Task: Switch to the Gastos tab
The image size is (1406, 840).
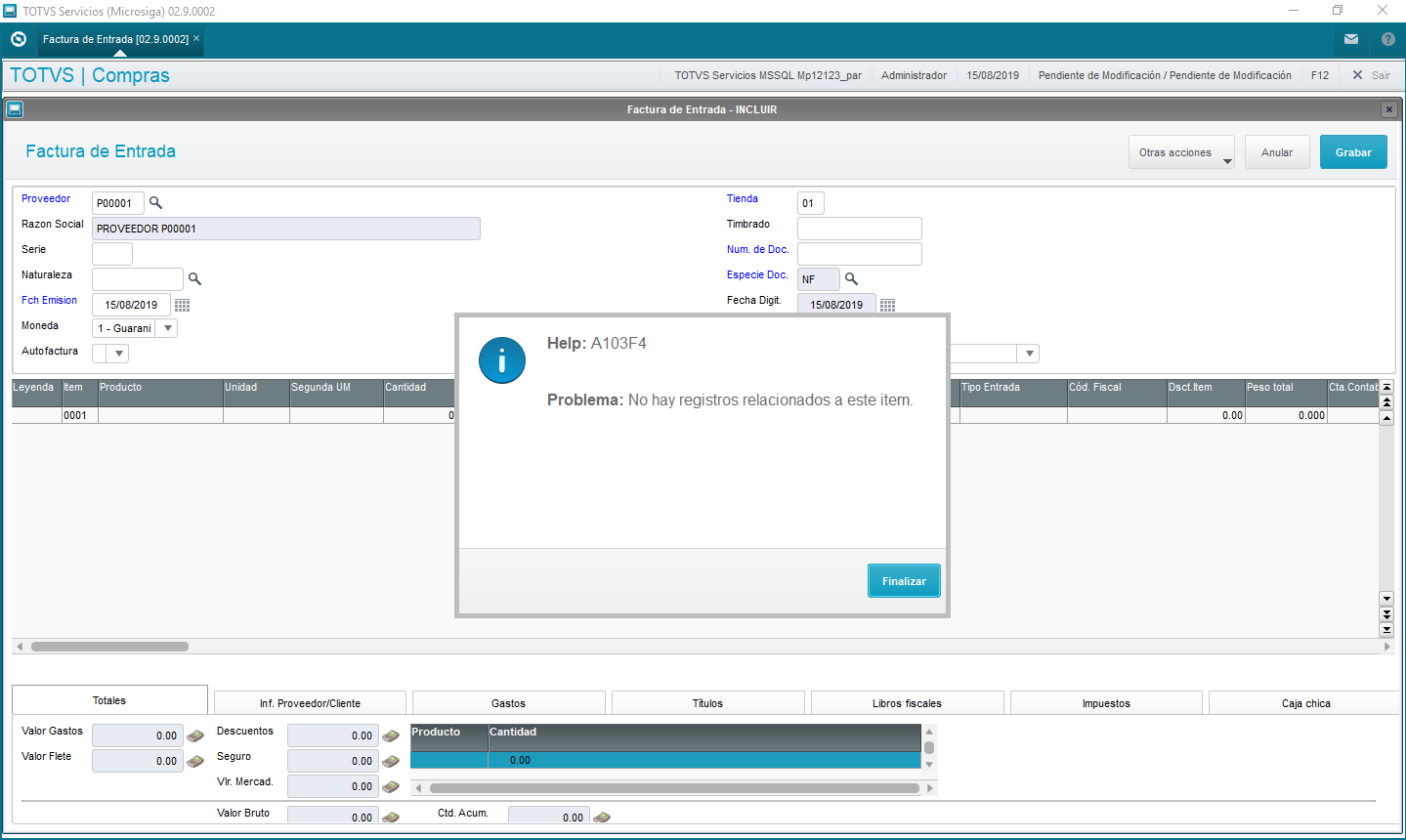Action: pos(508,703)
